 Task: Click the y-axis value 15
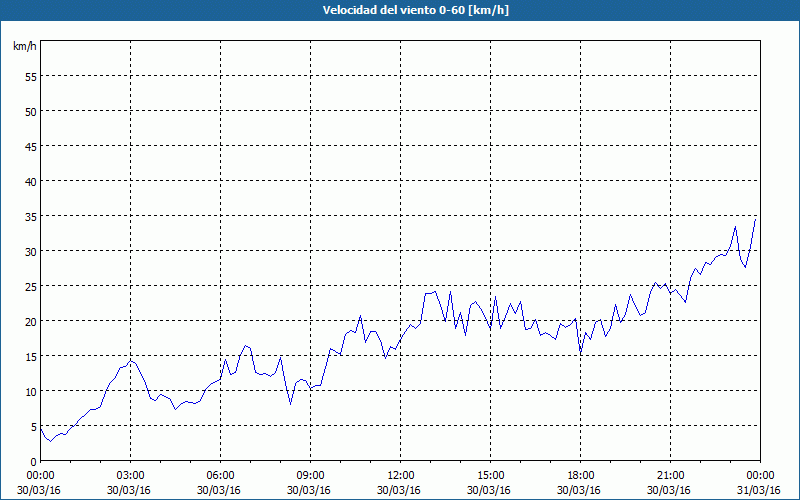click(31, 357)
